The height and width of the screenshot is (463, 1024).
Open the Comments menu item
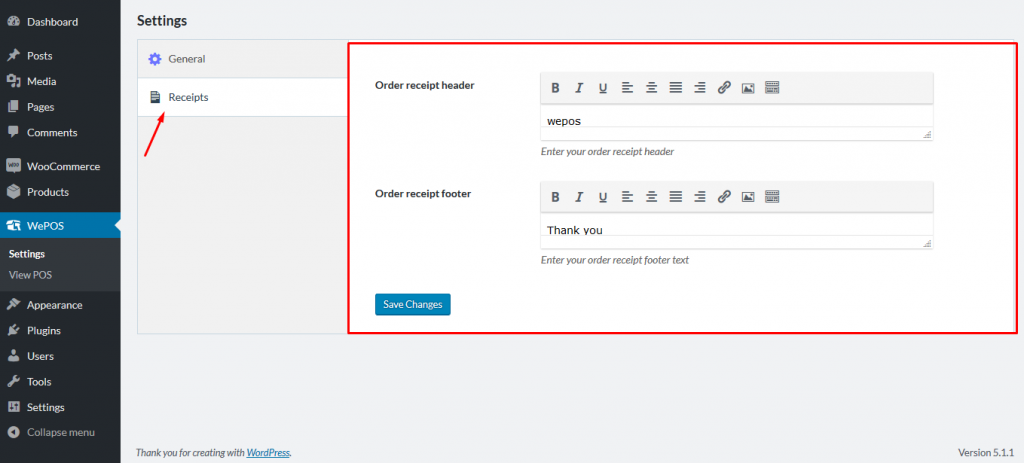coord(60,132)
